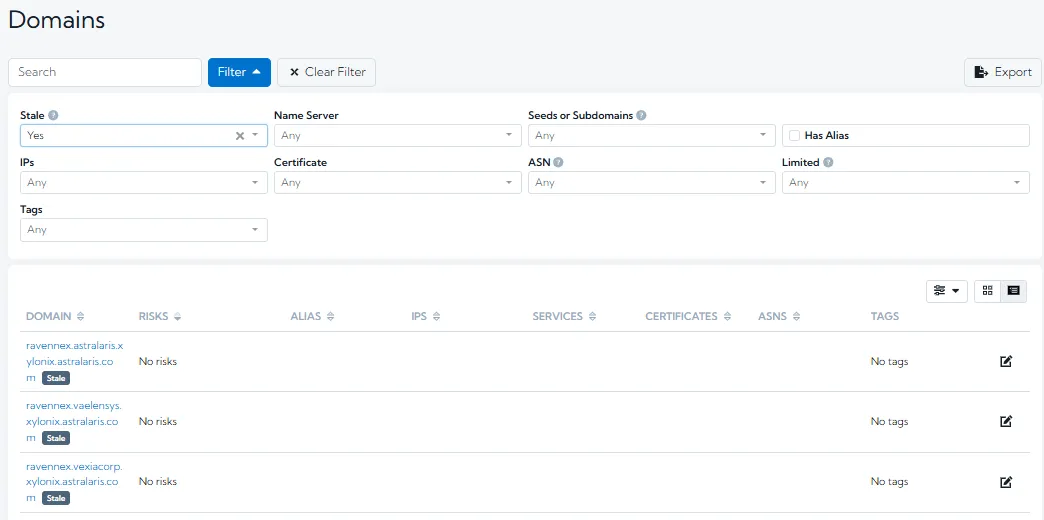Edit the ravennex.vaelensys domain row
This screenshot has height=520, width=1044.
pos(1006,421)
